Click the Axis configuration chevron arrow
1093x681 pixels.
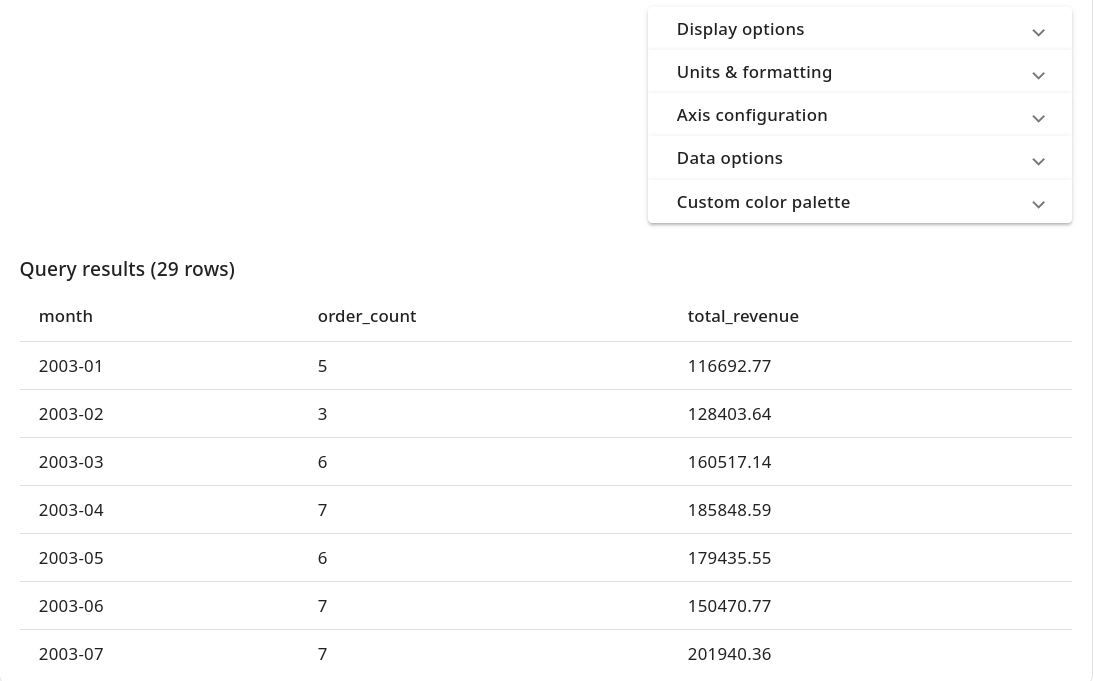pos(1038,118)
